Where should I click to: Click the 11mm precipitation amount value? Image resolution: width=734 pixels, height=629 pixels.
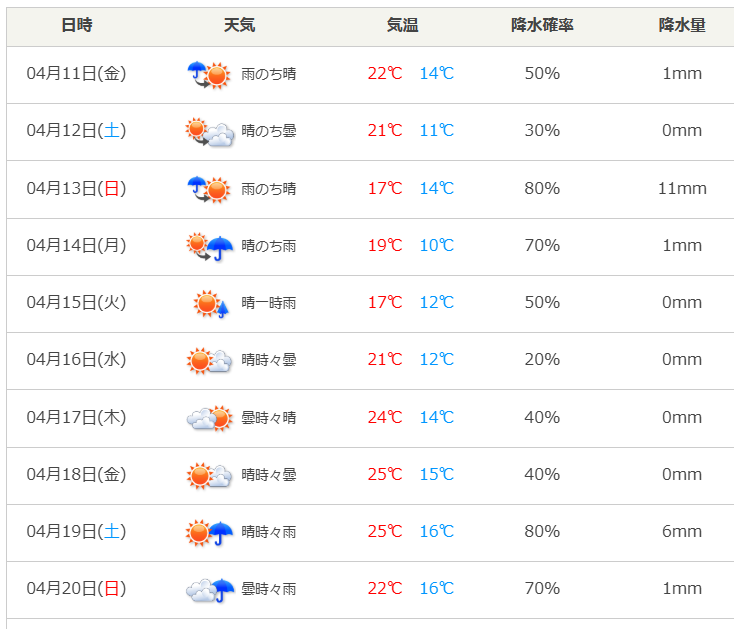pyautogui.click(x=682, y=188)
